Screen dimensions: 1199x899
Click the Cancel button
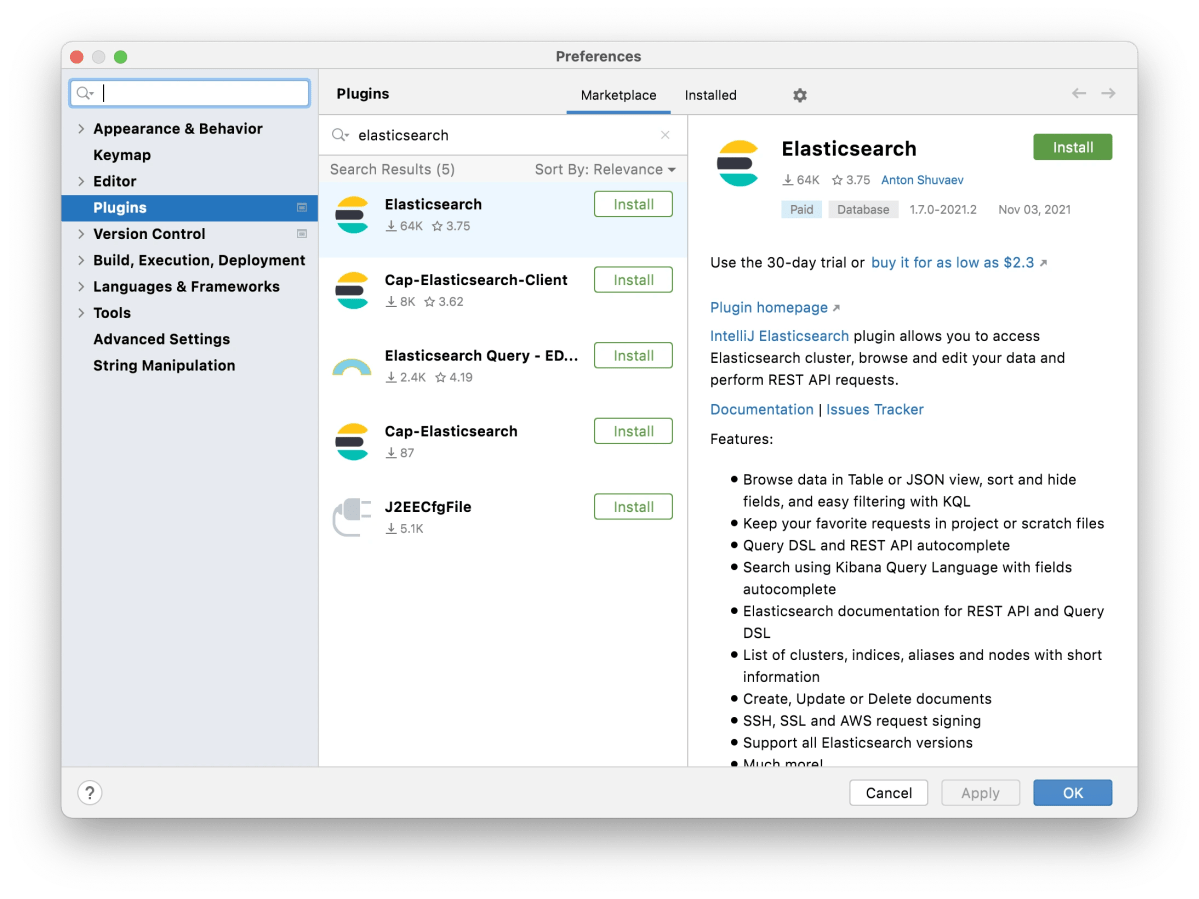889,793
